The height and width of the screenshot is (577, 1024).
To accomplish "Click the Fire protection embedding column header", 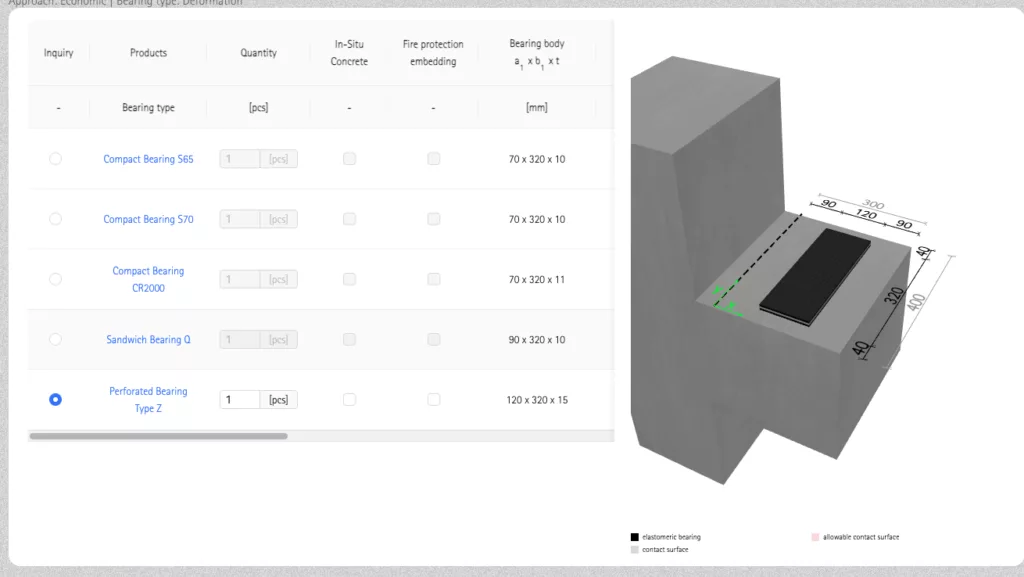I will tap(433, 53).
